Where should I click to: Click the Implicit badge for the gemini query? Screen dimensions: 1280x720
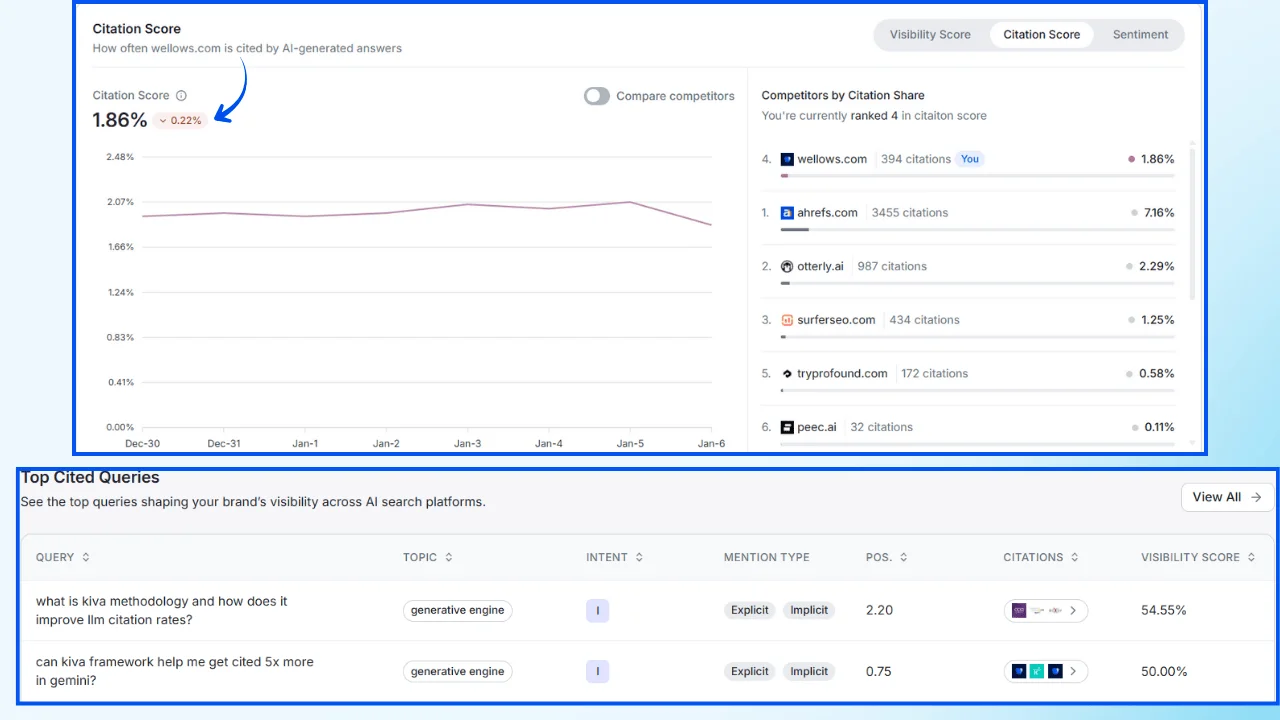(x=808, y=671)
